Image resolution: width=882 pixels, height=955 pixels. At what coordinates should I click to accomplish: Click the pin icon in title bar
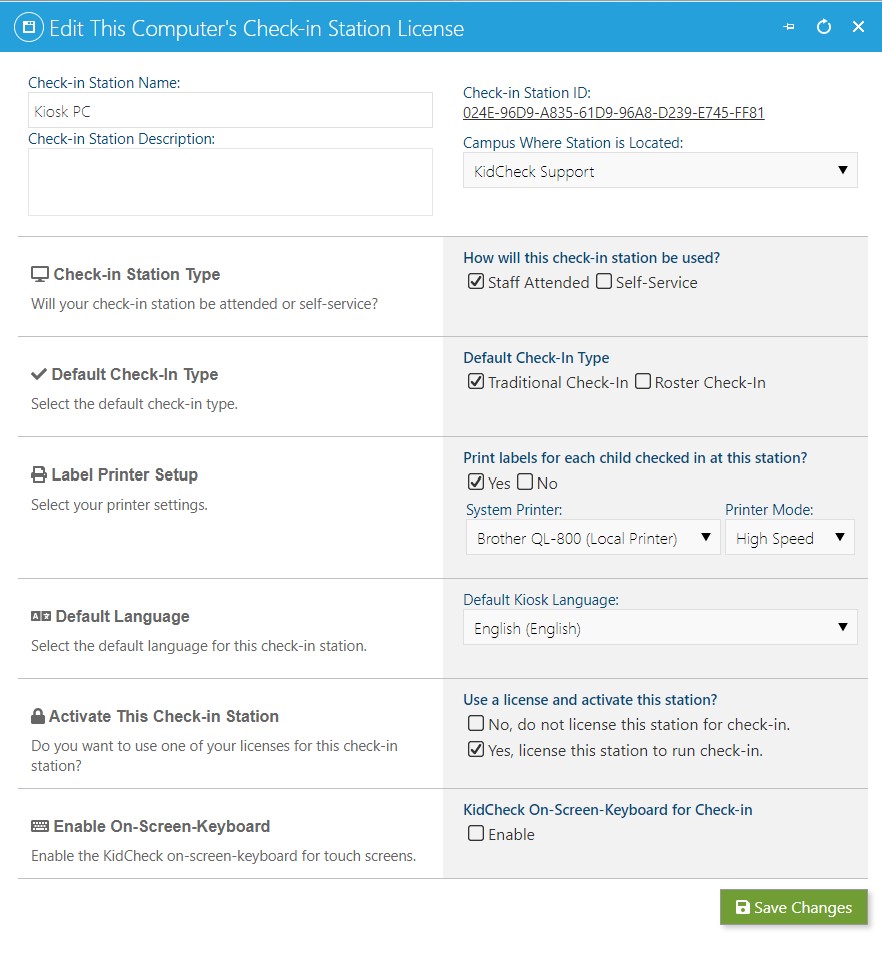789,27
